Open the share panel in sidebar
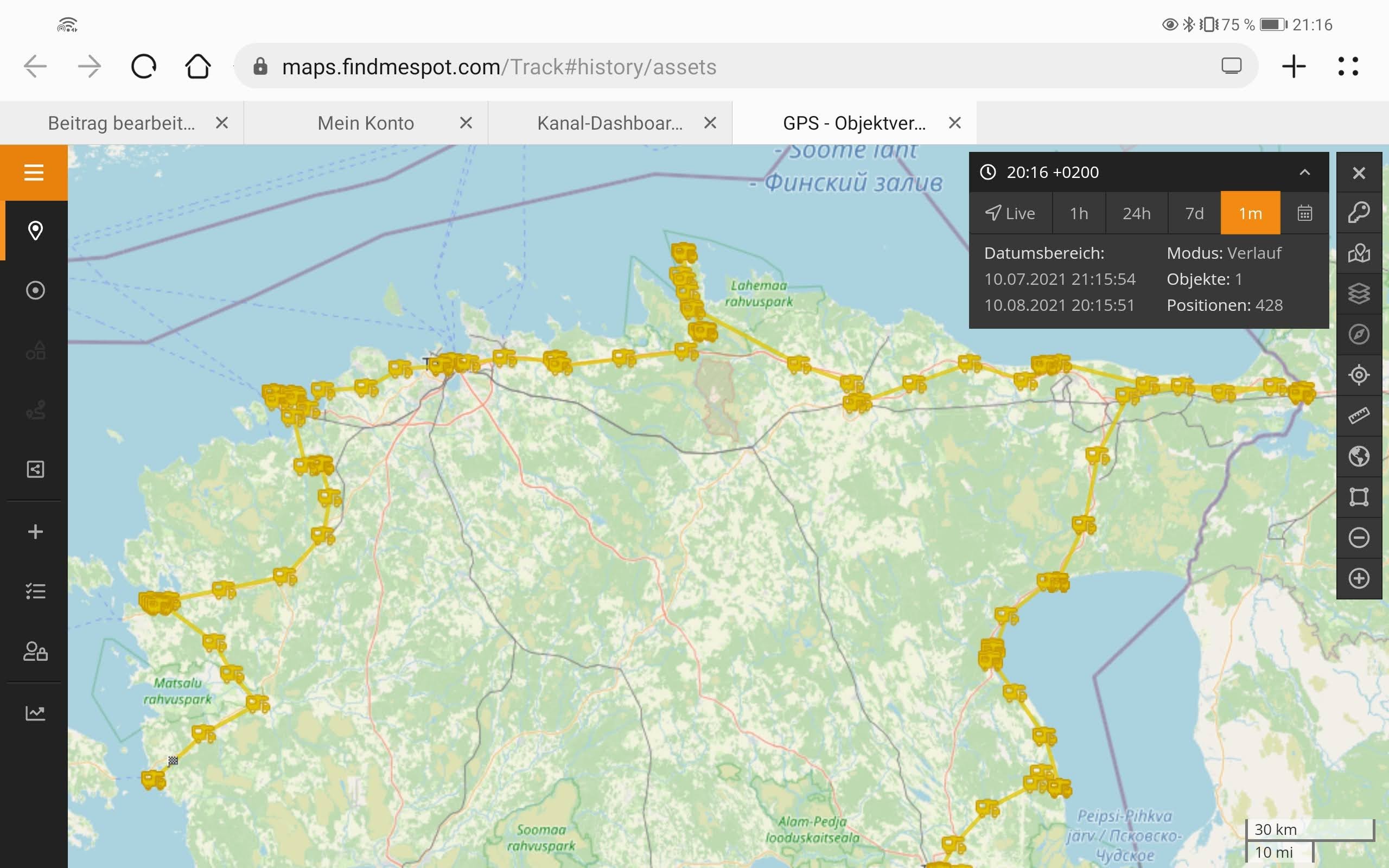 (35, 470)
